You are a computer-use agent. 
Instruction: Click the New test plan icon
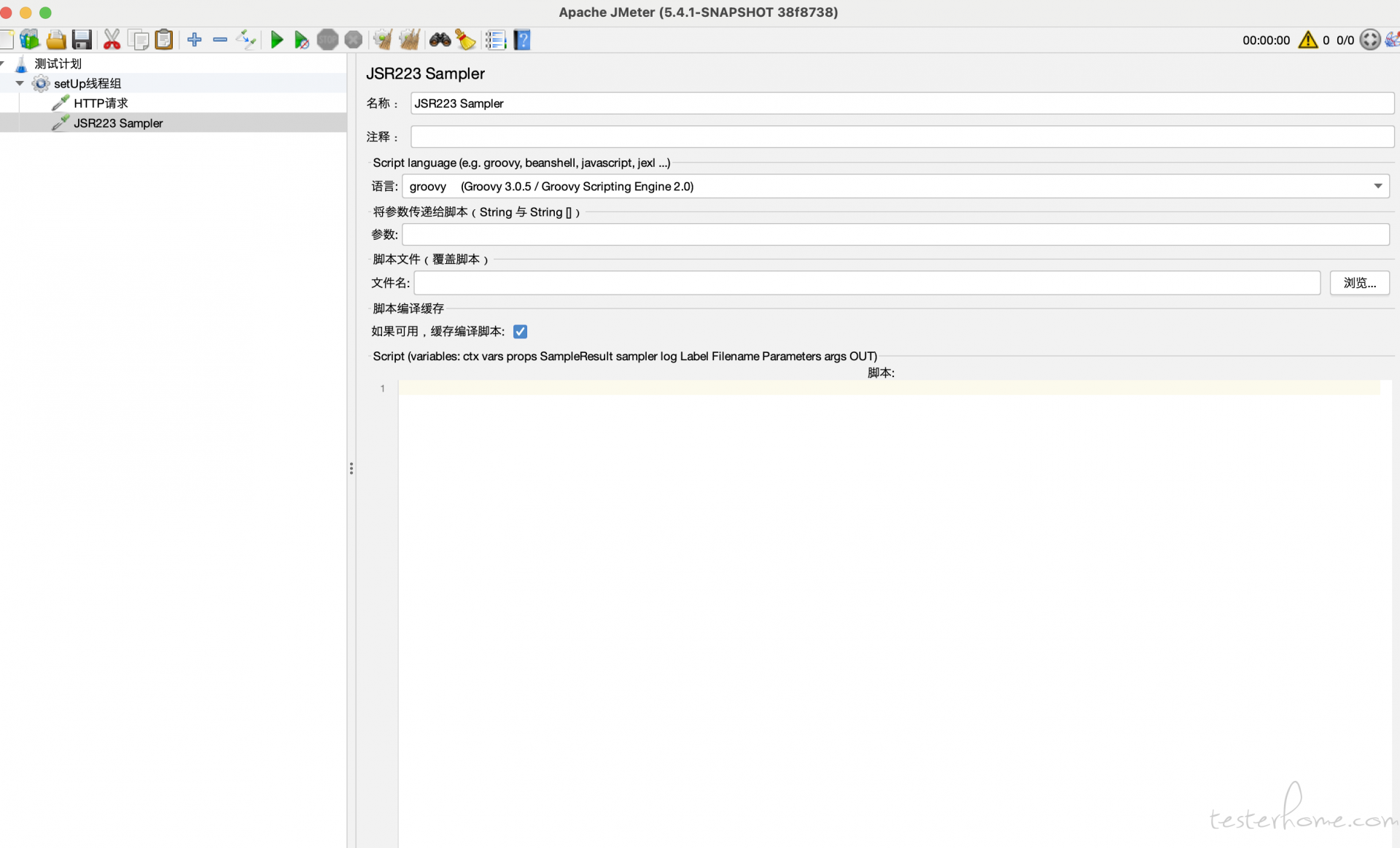click(x=7, y=39)
